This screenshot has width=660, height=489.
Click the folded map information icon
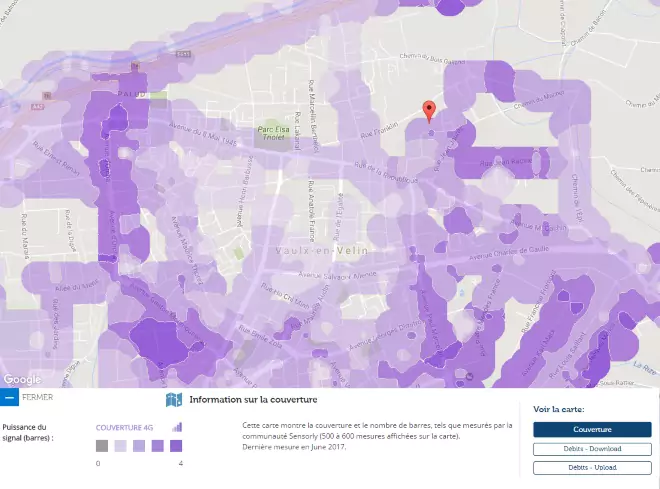tap(174, 399)
